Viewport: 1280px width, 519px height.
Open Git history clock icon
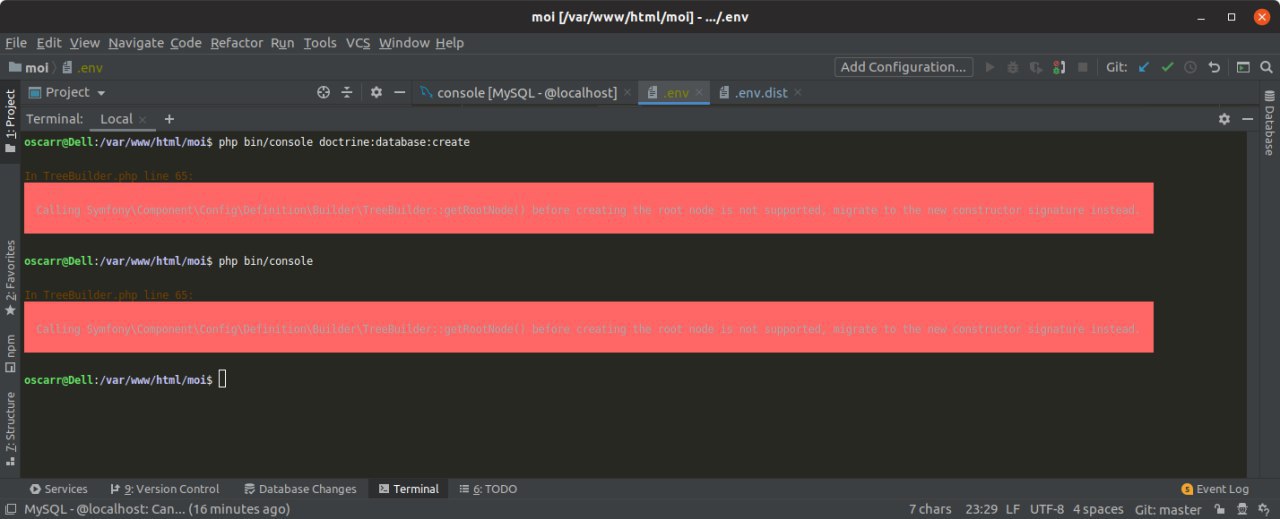[x=1190, y=67]
